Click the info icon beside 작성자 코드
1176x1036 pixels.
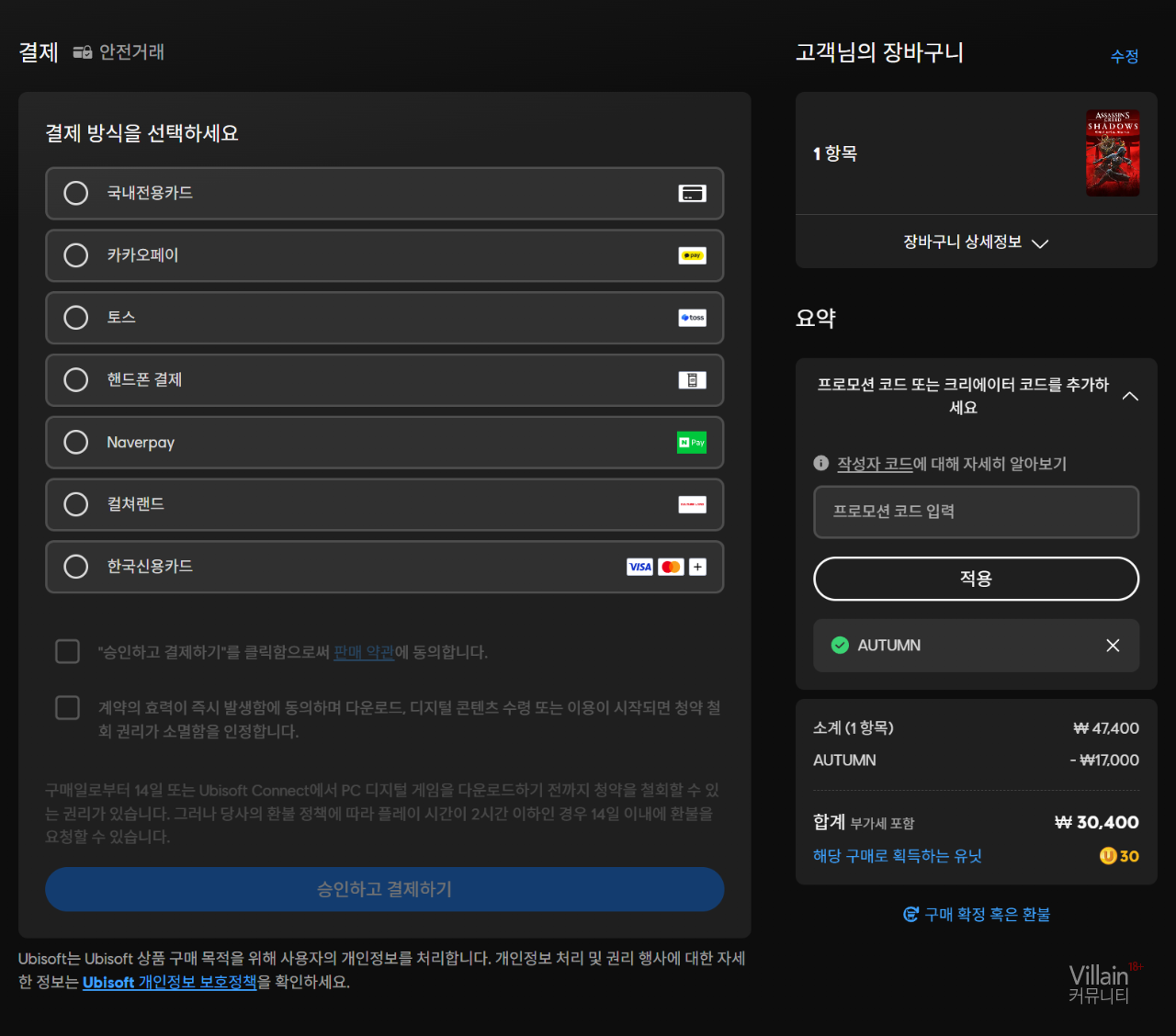click(821, 464)
